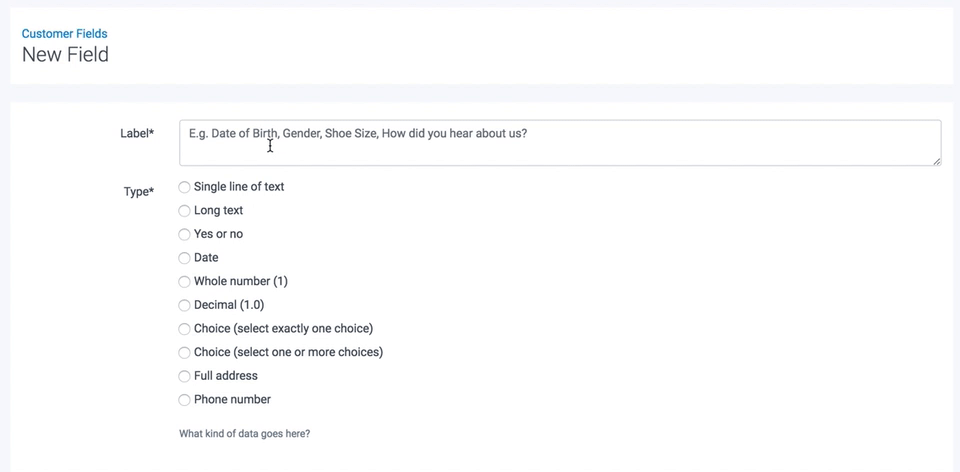960x472 pixels.
Task: Click the 'New Field' page heading
Action: tap(65, 55)
